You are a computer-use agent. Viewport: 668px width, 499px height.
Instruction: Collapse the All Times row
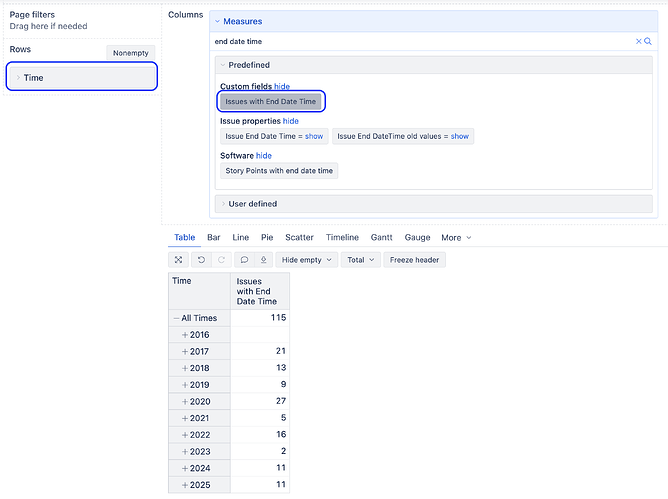(x=177, y=318)
